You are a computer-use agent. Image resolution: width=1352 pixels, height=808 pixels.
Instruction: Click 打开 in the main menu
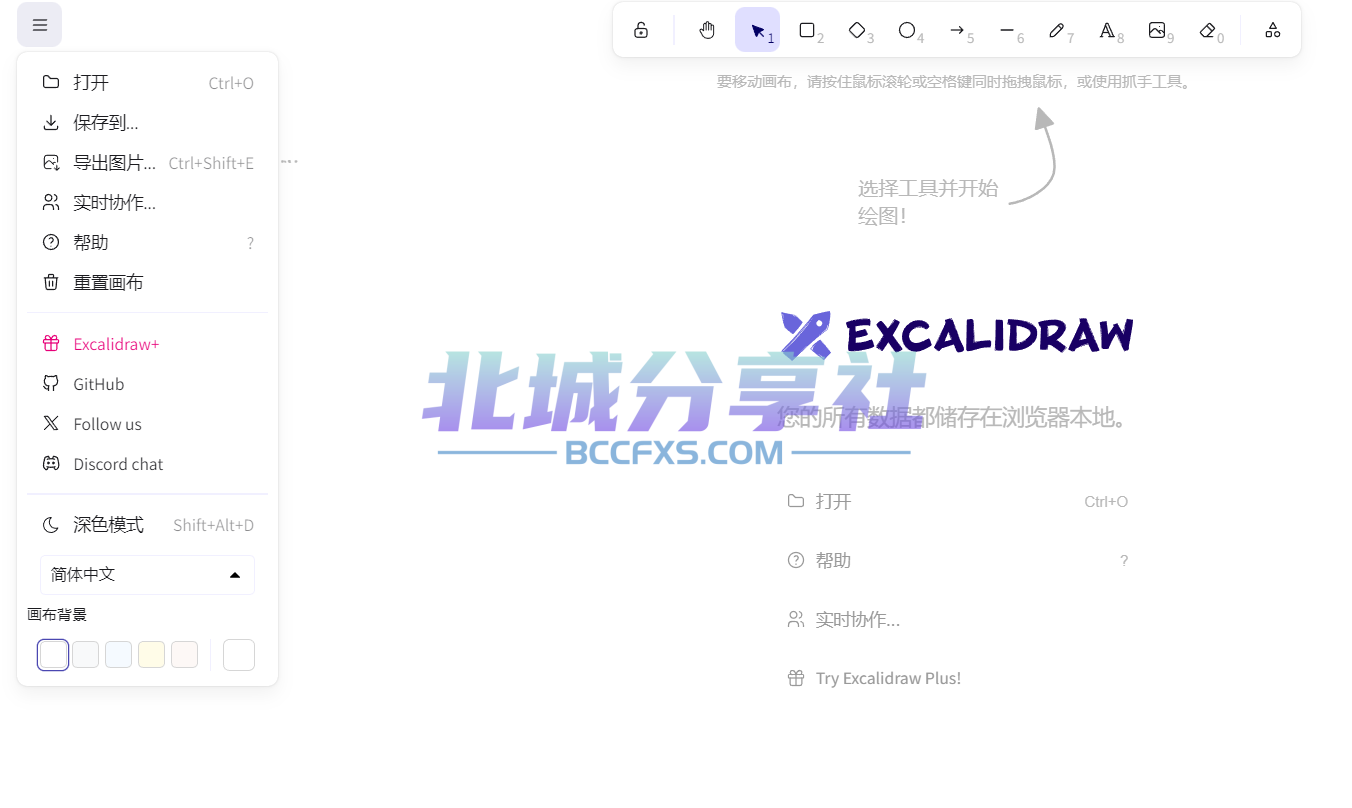click(x=147, y=82)
